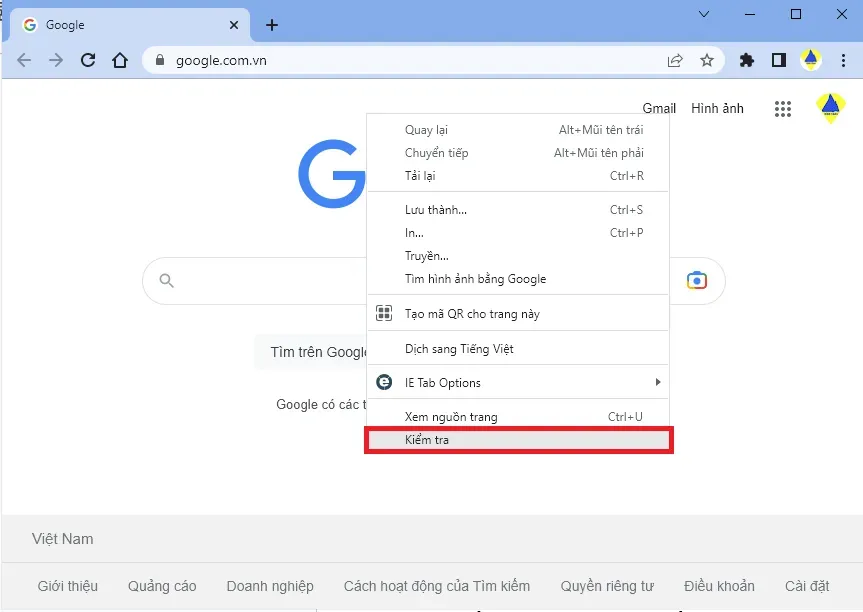Open the Gmail link
This screenshot has height=612, width=863.
click(659, 108)
